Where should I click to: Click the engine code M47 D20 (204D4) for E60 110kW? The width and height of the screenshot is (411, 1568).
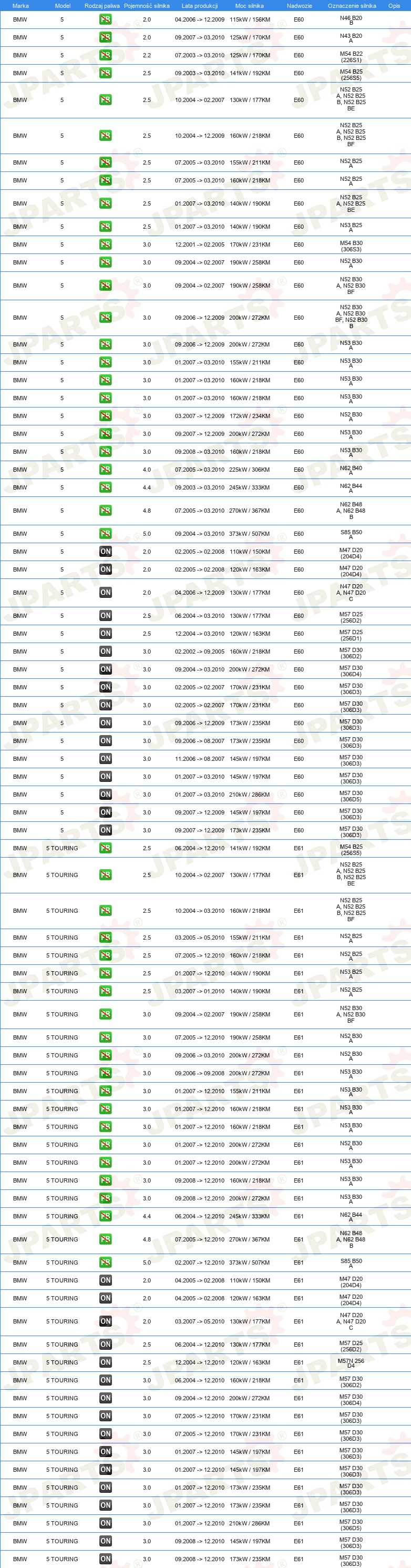351,553
